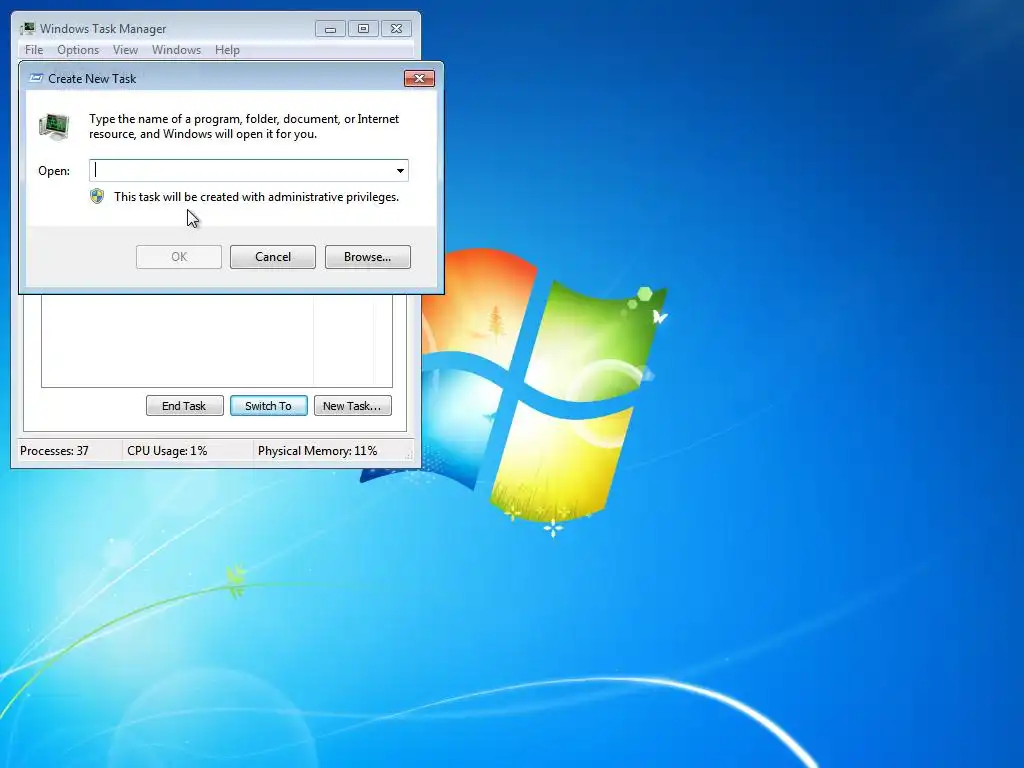Click the Browse... button
This screenshot has width=1024, height=768.
pyautogui.click(x=368, y=257)
